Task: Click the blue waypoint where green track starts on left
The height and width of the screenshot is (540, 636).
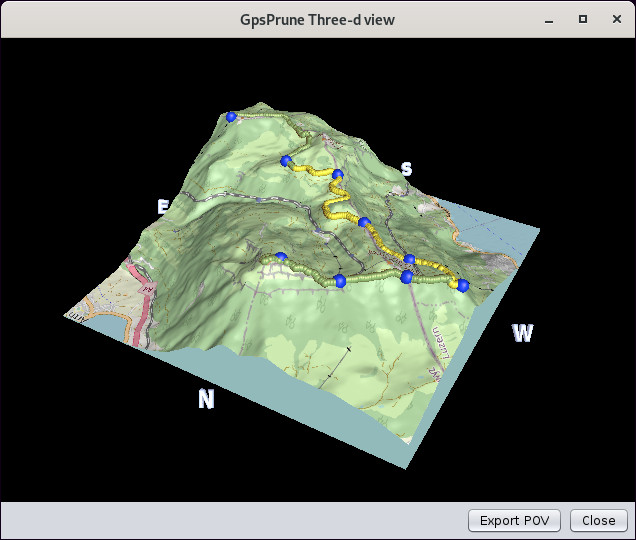Action: point(281,258)
